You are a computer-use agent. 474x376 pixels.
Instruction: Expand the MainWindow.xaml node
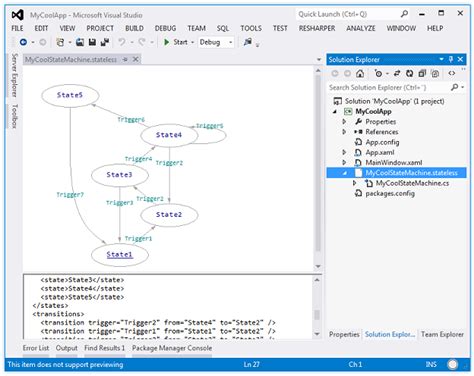[344, 163]
